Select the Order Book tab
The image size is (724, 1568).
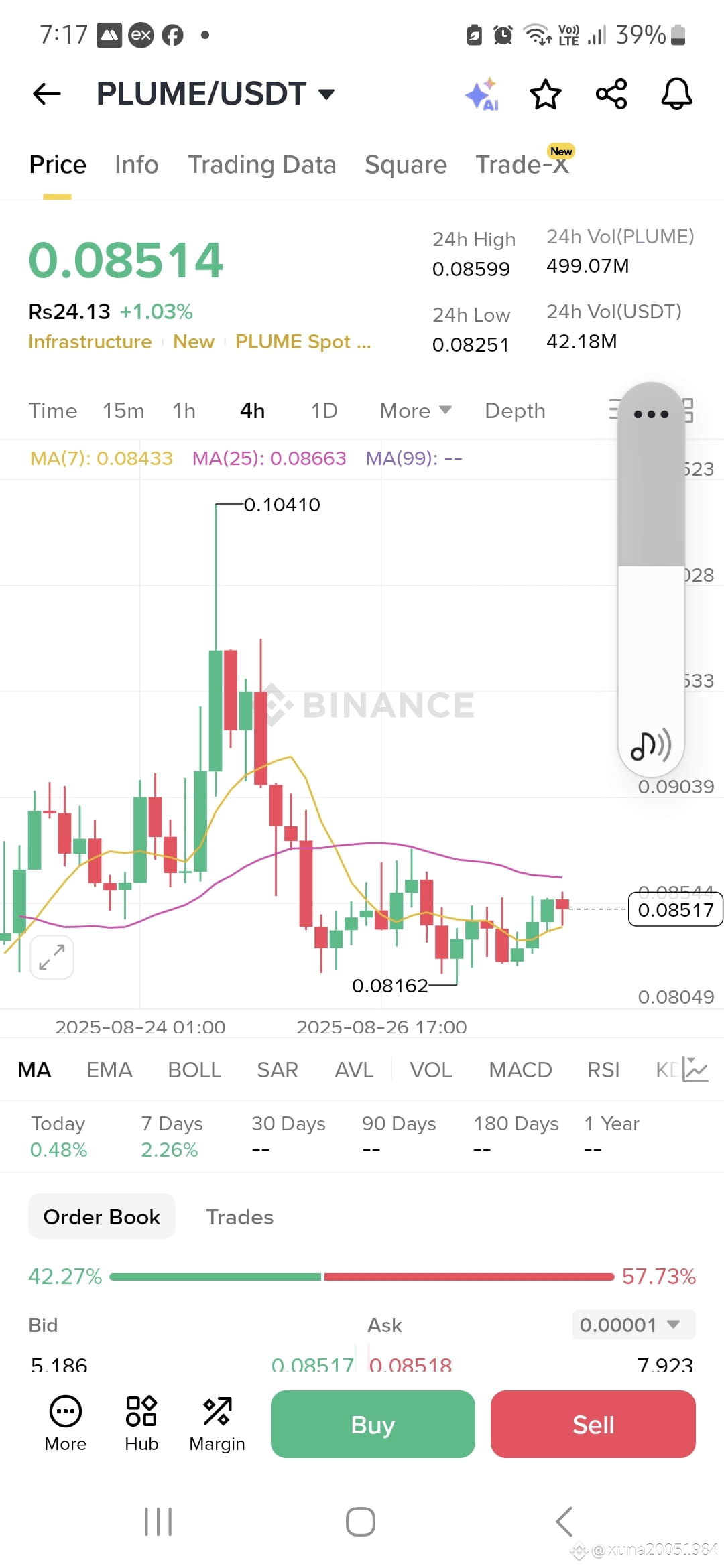[102, 1216]
